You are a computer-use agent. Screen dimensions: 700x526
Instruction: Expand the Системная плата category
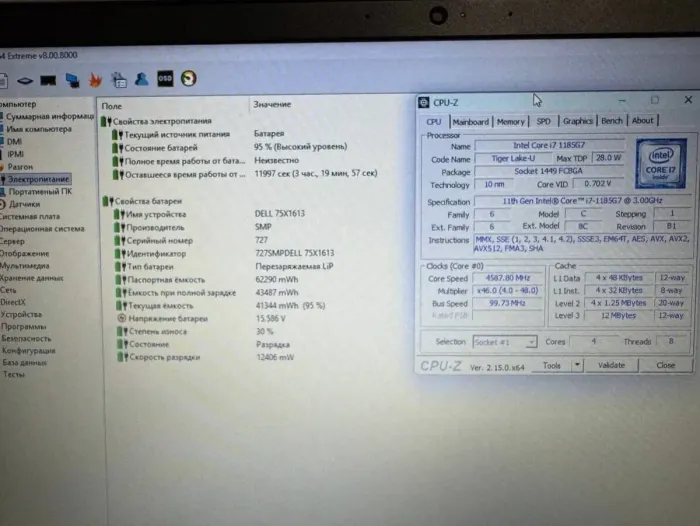pos(28,216)
